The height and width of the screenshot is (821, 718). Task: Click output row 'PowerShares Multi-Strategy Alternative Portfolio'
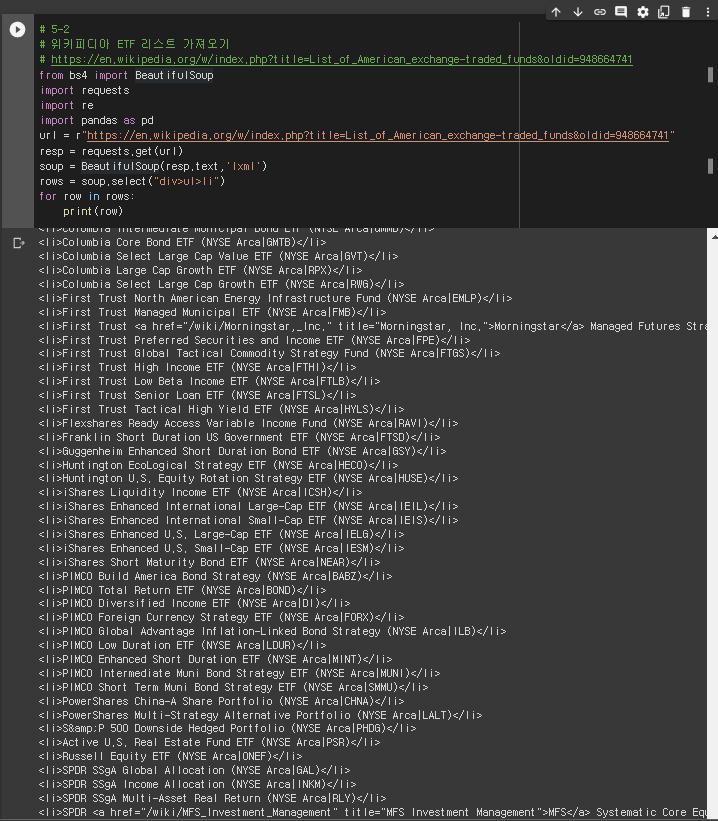click(260, 716)
